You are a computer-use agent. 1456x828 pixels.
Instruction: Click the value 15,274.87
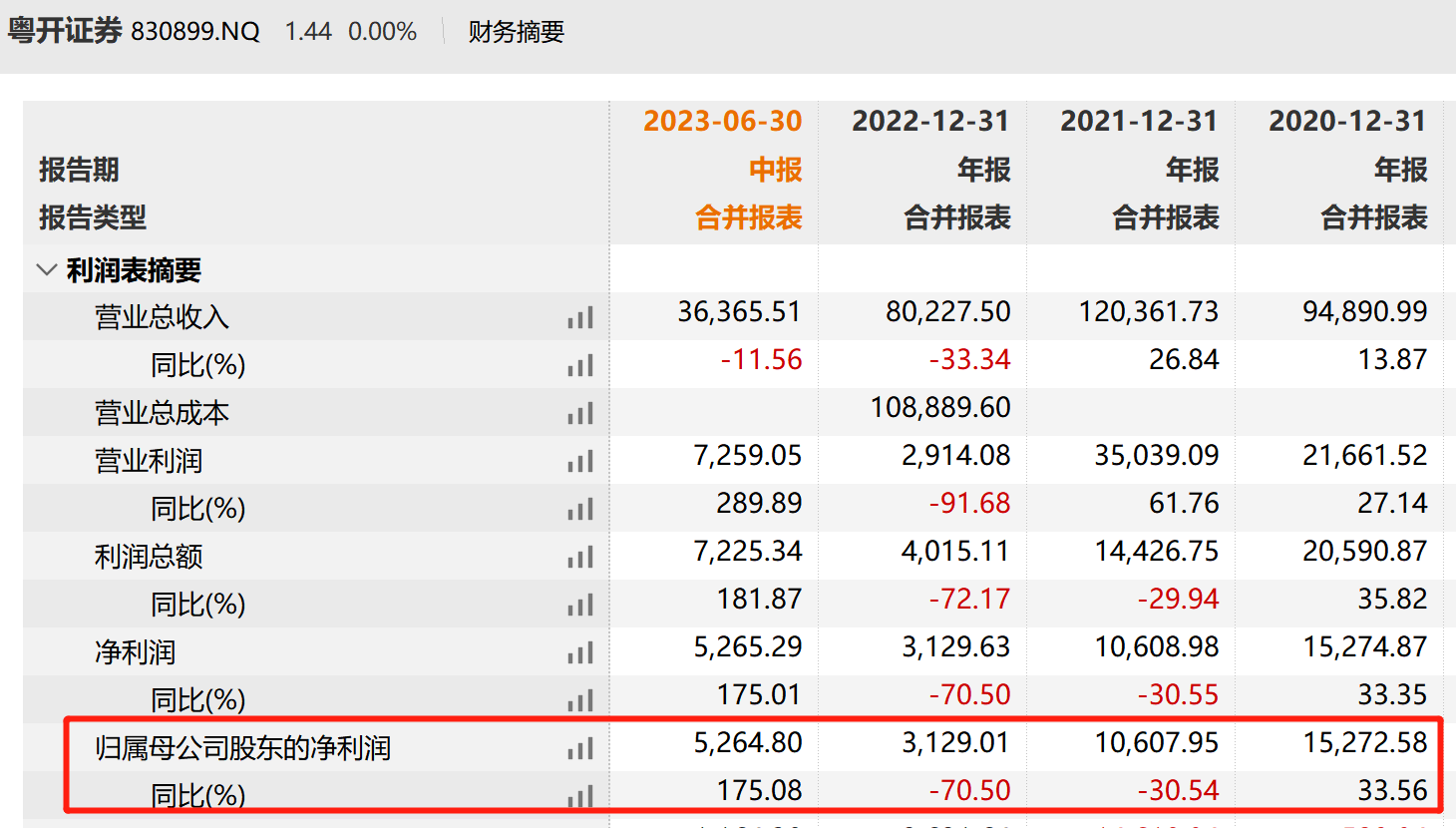point(1365,647)
